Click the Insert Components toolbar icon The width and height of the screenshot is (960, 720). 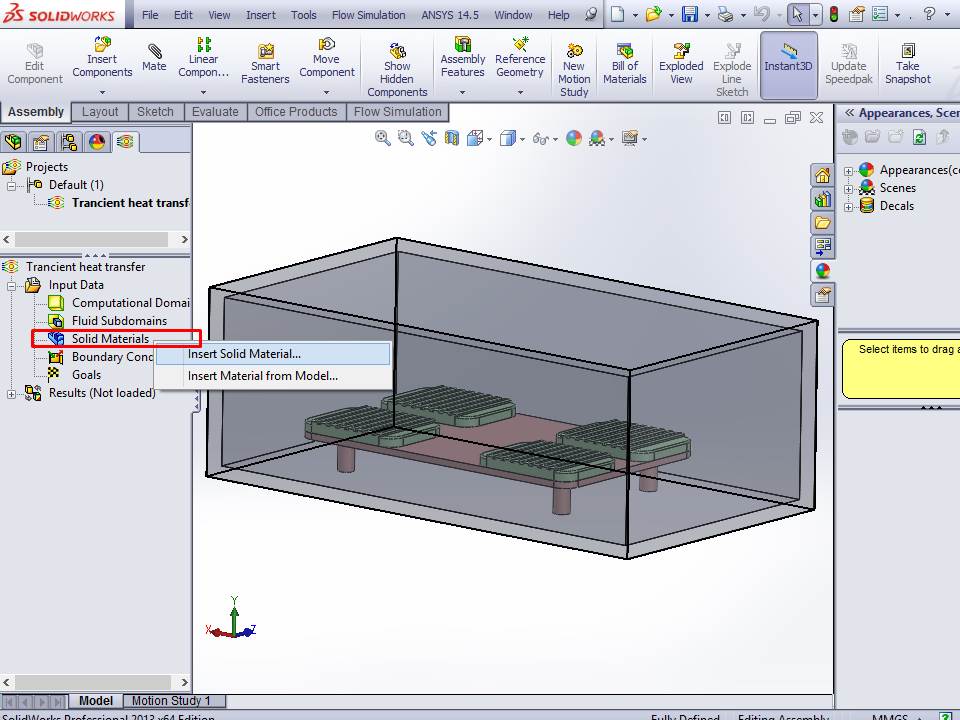point(102,46)
